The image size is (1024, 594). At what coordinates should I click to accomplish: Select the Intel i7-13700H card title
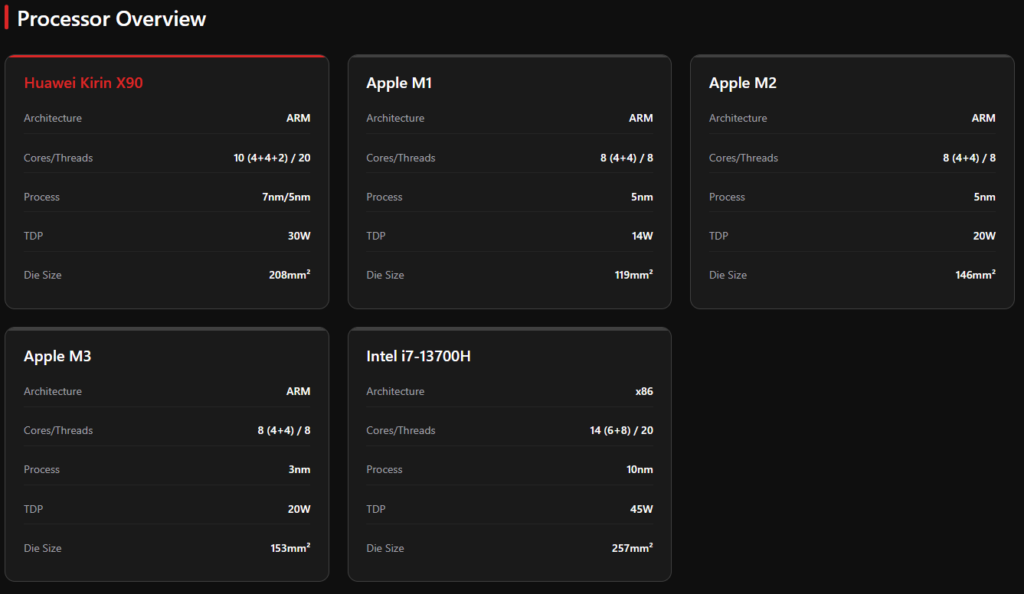click(418, 356)
